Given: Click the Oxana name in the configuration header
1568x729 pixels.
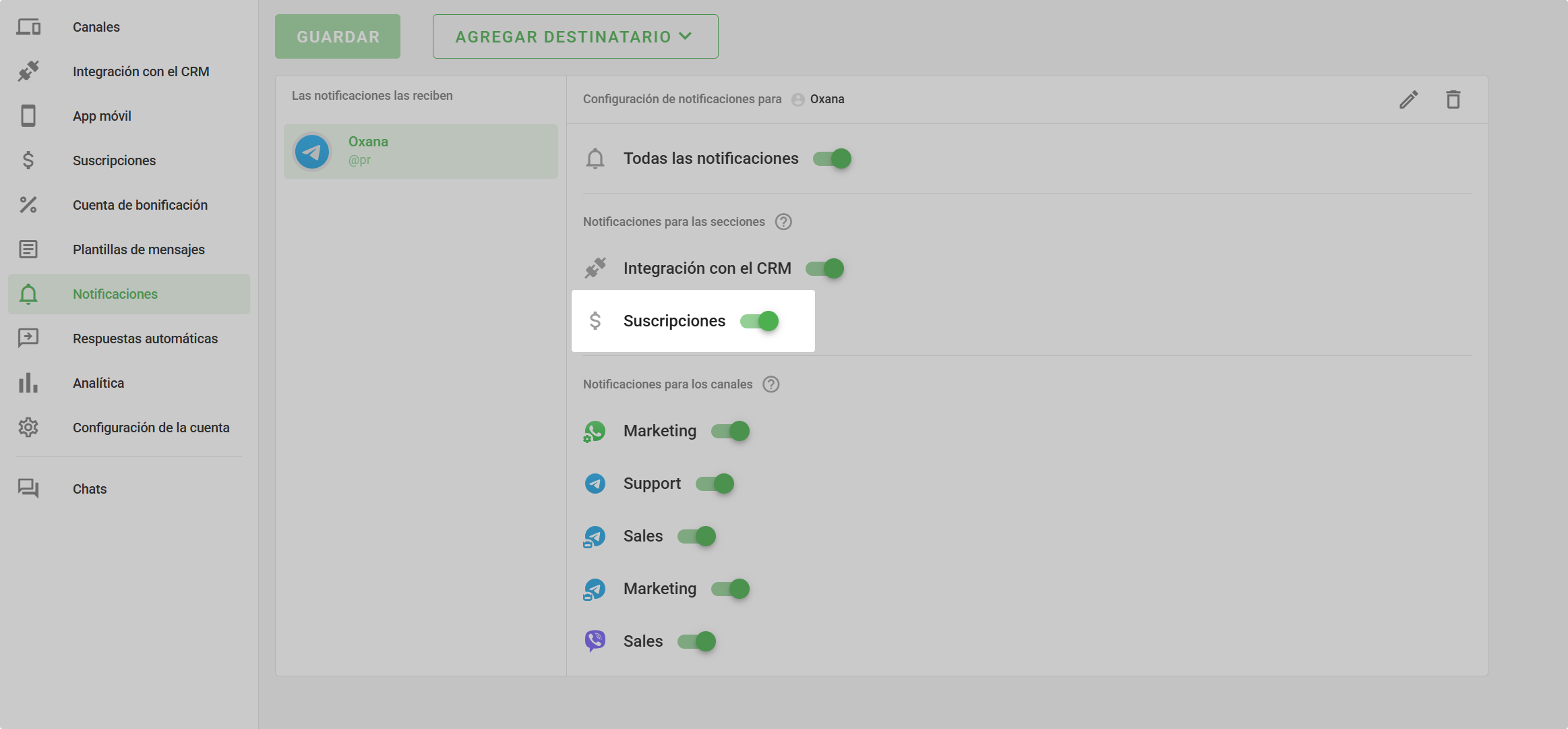Looking at the screenshot, I should [827, 99].
